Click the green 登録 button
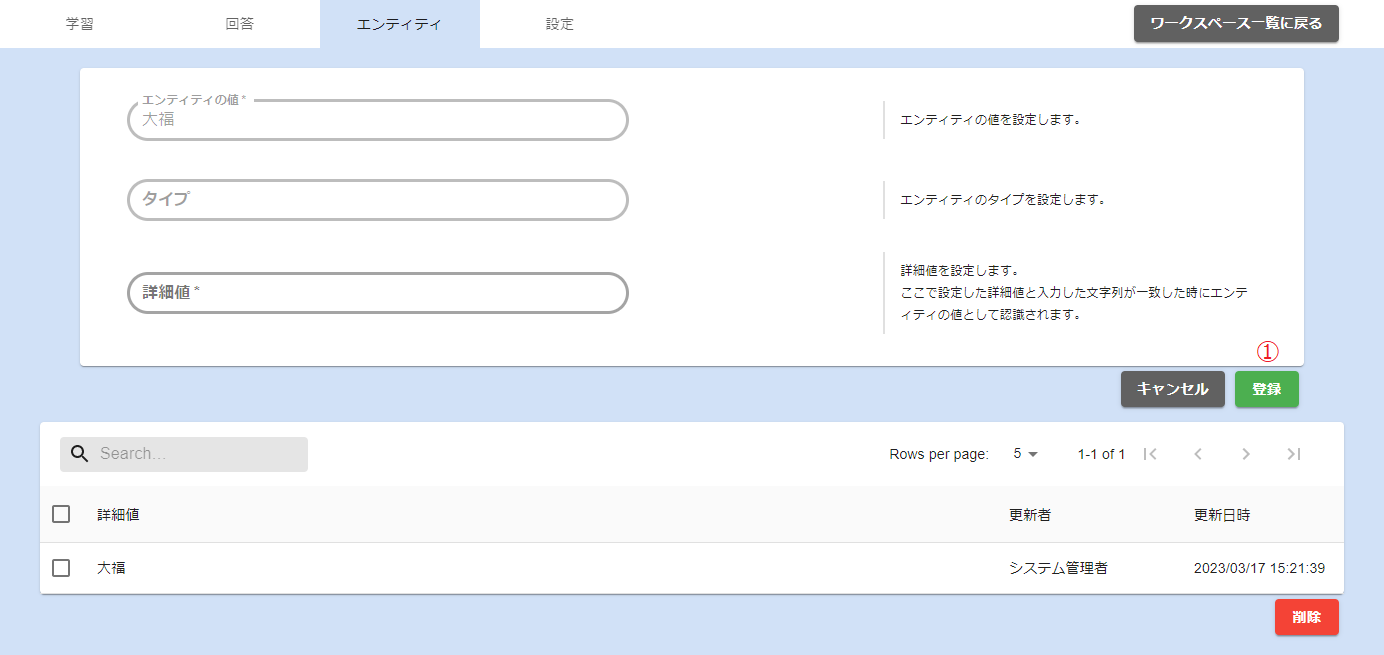This screenshot has width=1384, height=655. click(1266, 390)
